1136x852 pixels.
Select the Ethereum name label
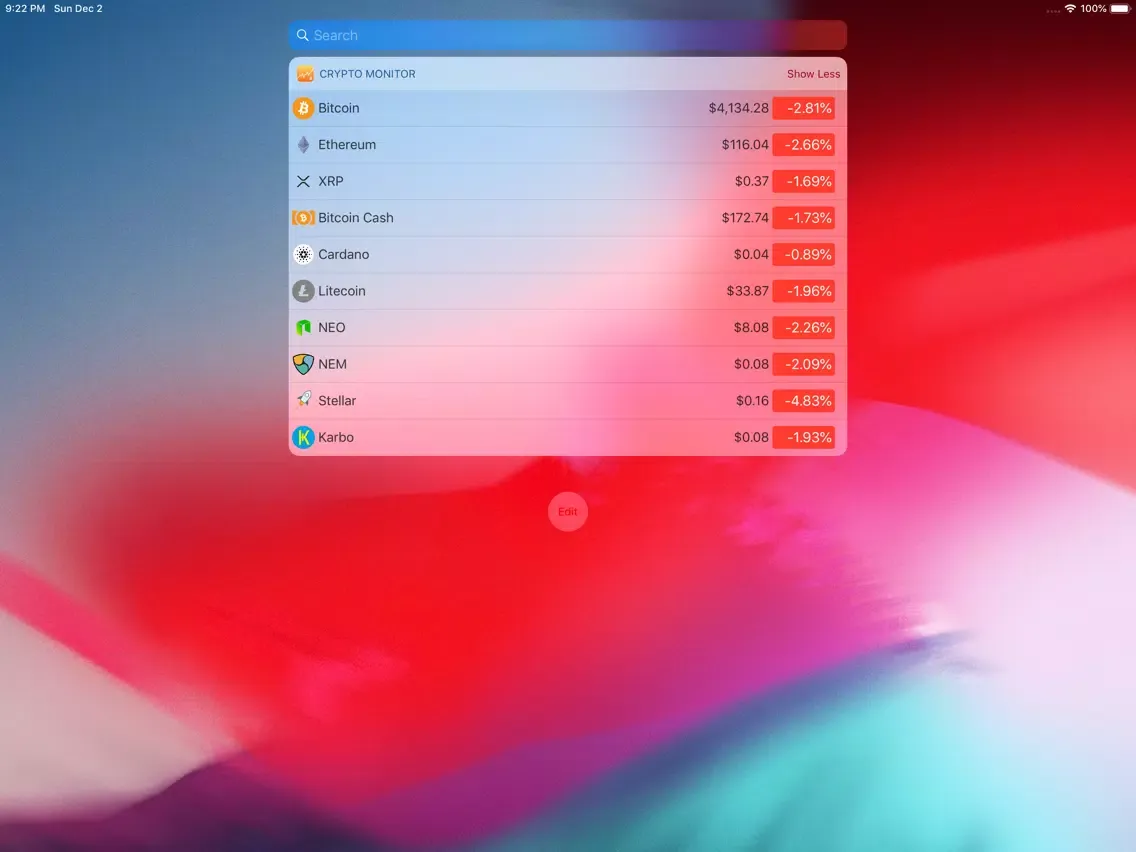click(x=347, y=145)
